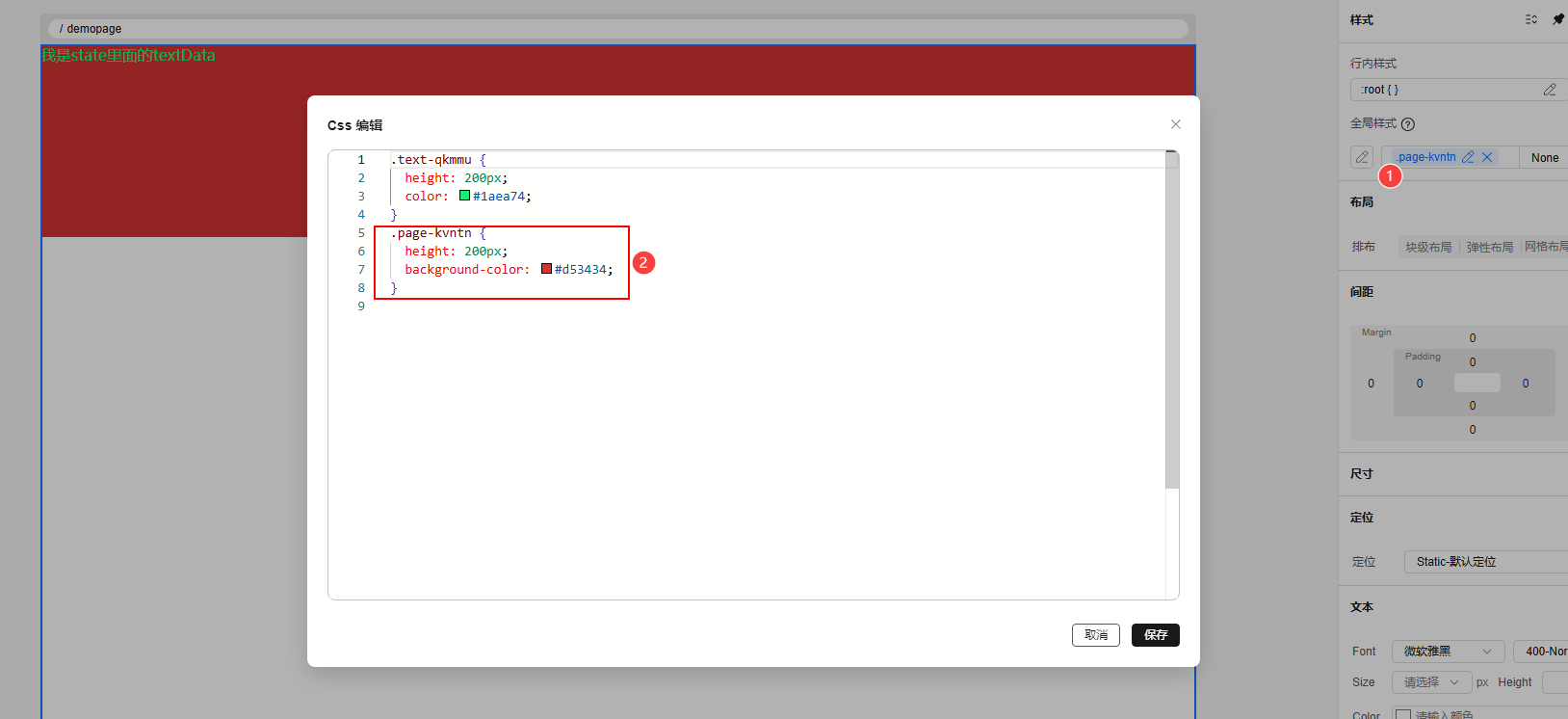Click the 保存 button
This screenshot has height=719, width=1568.
coord(1155,635)
